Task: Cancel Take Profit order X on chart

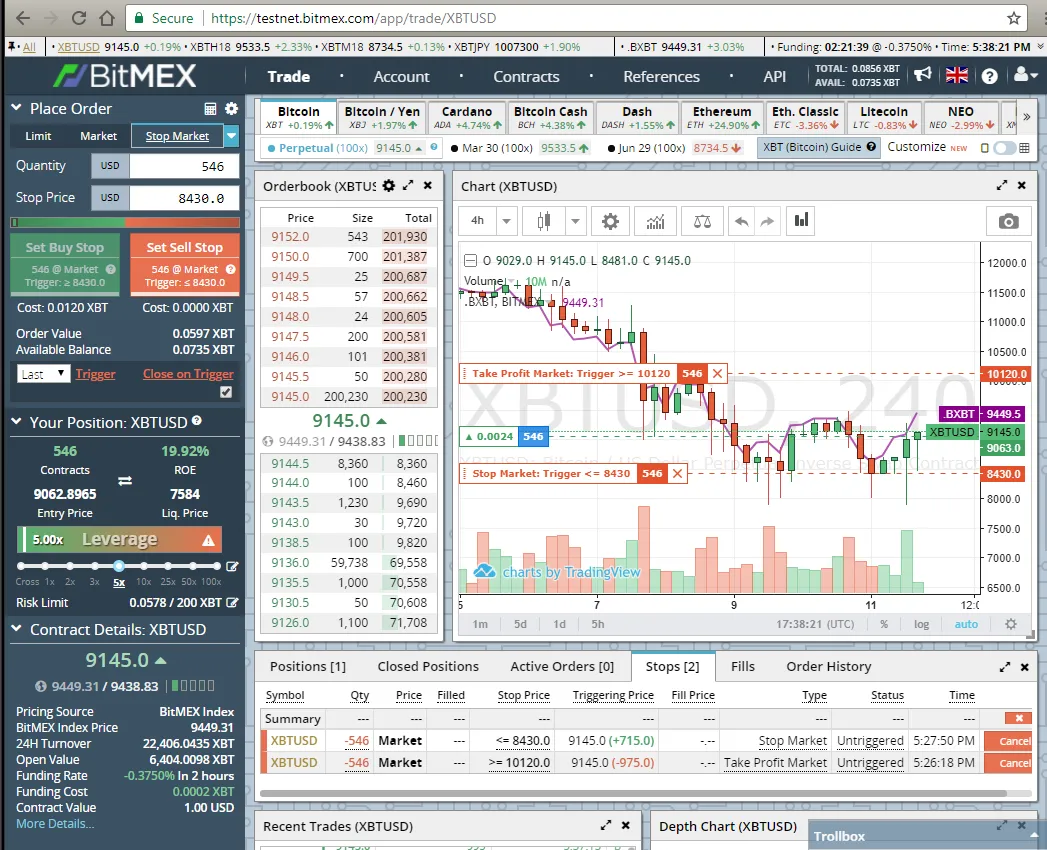Action: click(717, 373)
